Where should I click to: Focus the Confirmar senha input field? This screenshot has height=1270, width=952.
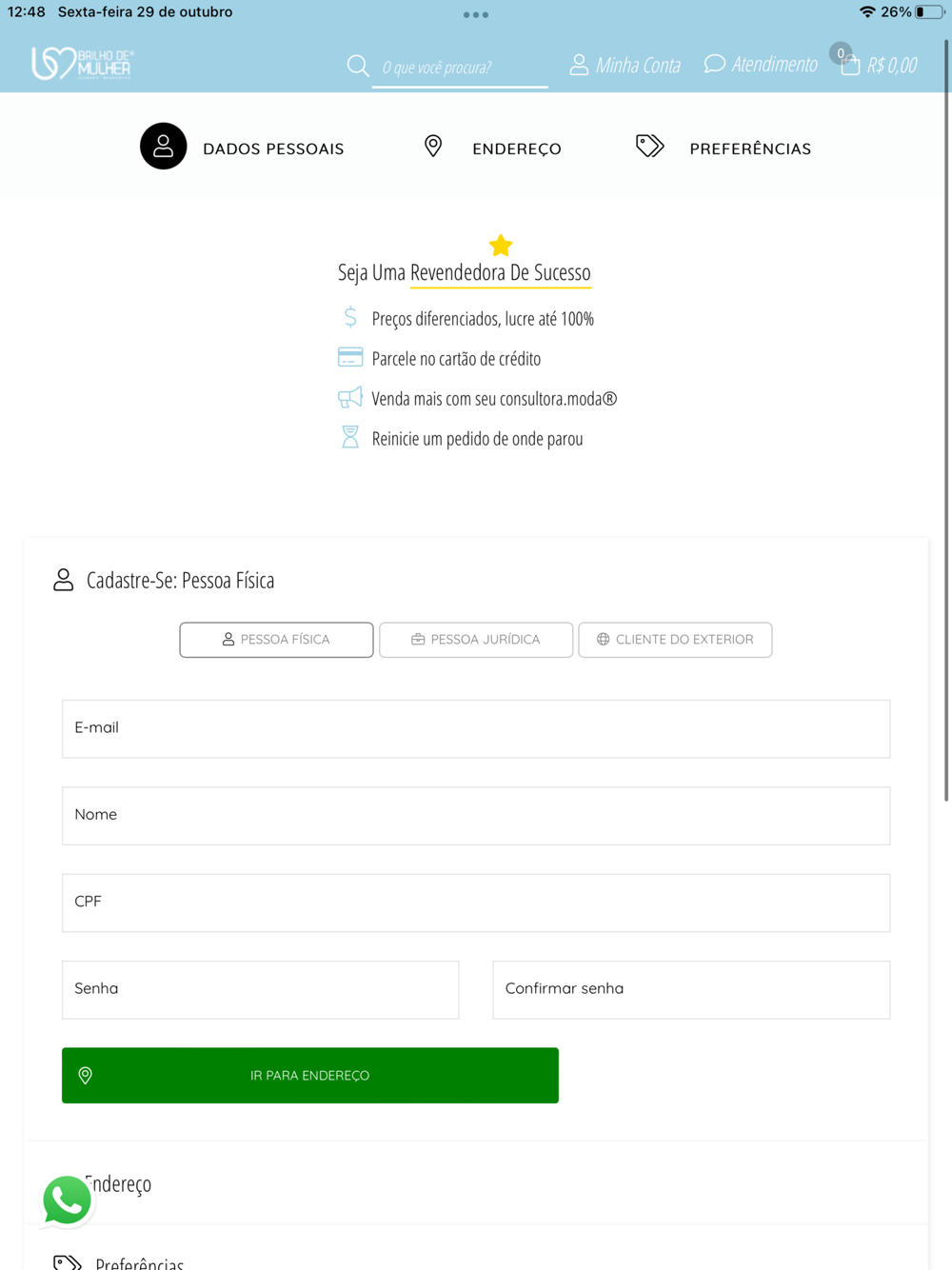[x=691, y=990]
